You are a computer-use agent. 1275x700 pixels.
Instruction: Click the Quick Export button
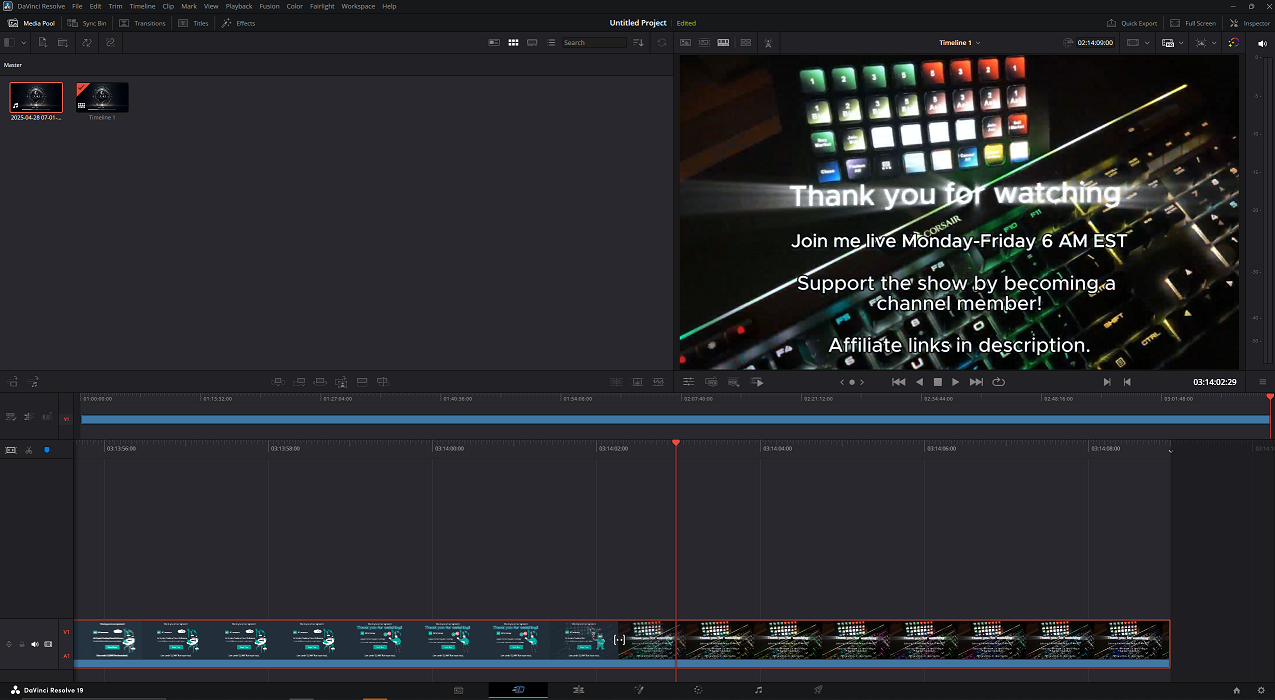tap(1132, 23)
